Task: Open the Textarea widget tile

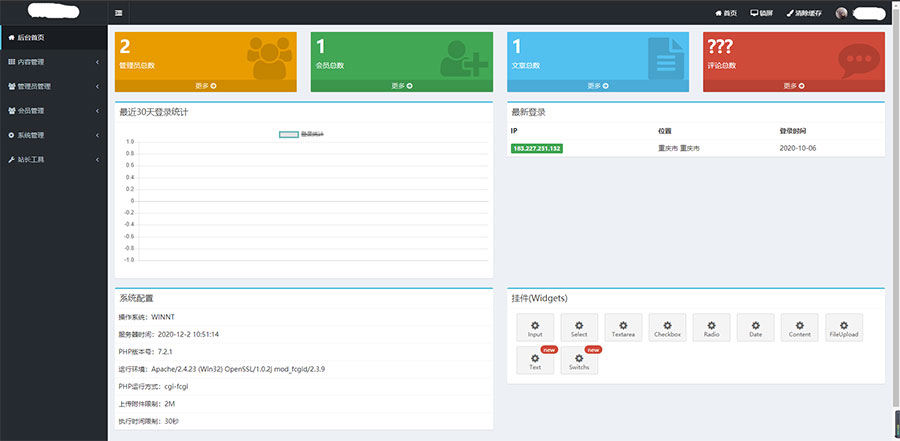Action: pyautogui.click(x=623, y=328)
